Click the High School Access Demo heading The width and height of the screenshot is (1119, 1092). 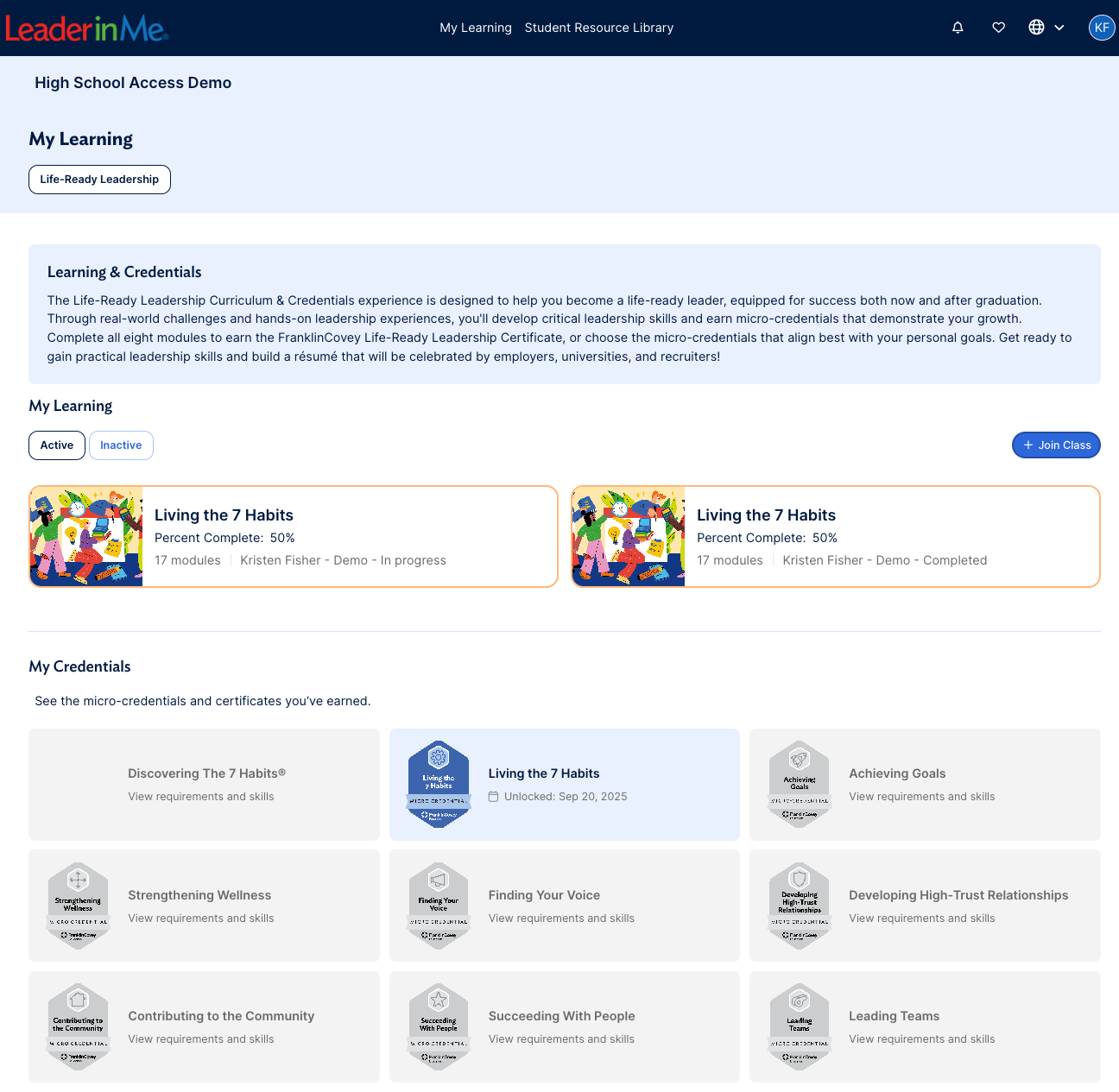click(x=133, y=83)
